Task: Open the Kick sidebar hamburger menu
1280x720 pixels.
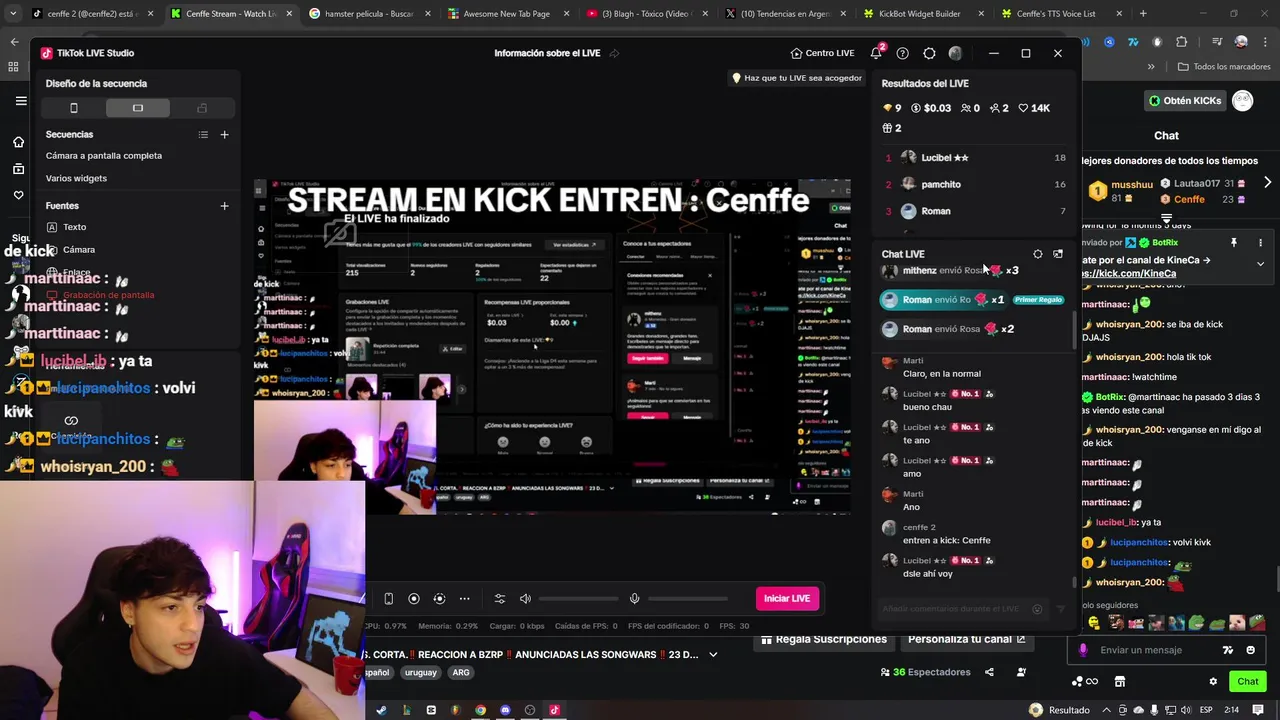Action: point(20,101)
